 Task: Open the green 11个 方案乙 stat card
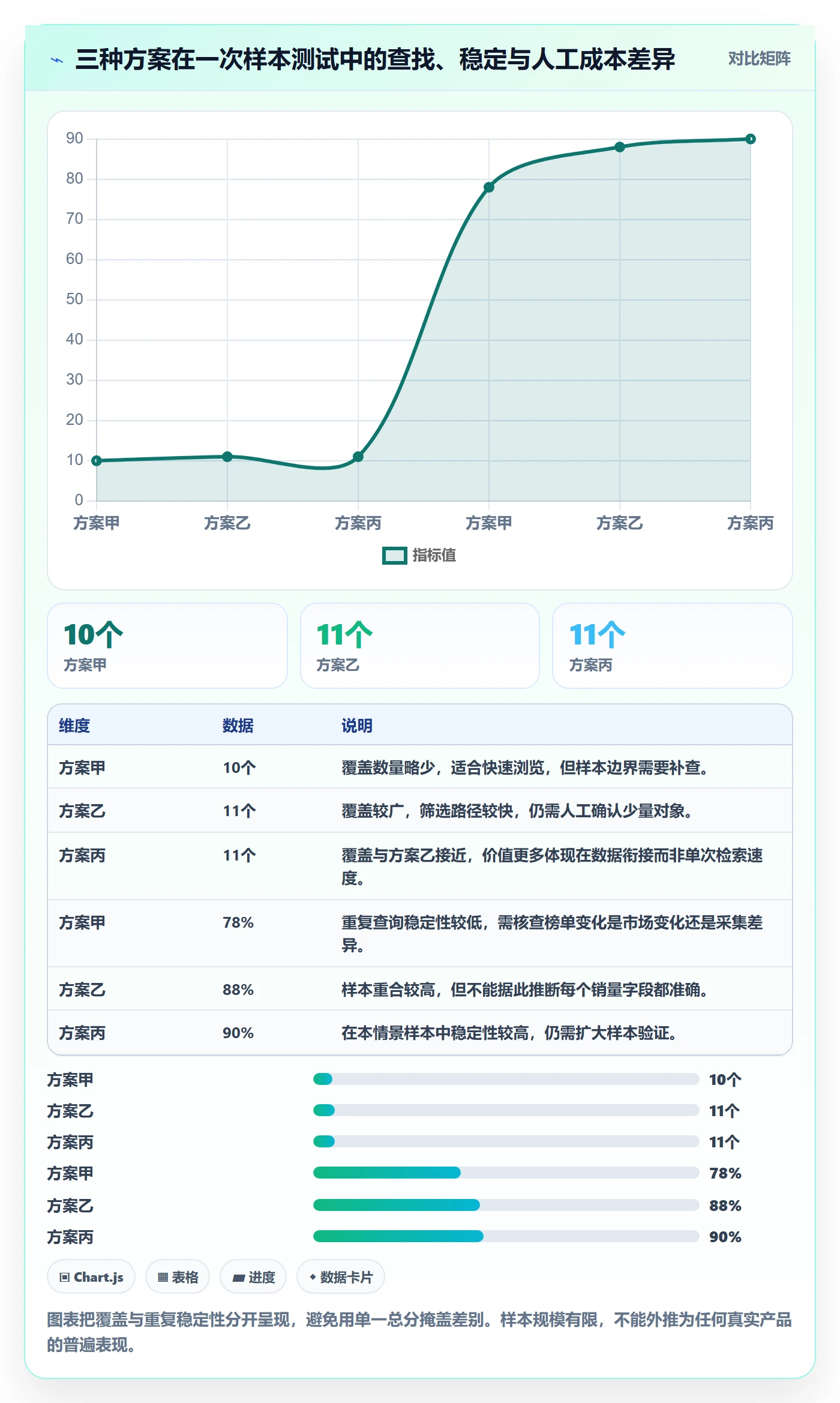pyautogui.click(x=420, y=646)
